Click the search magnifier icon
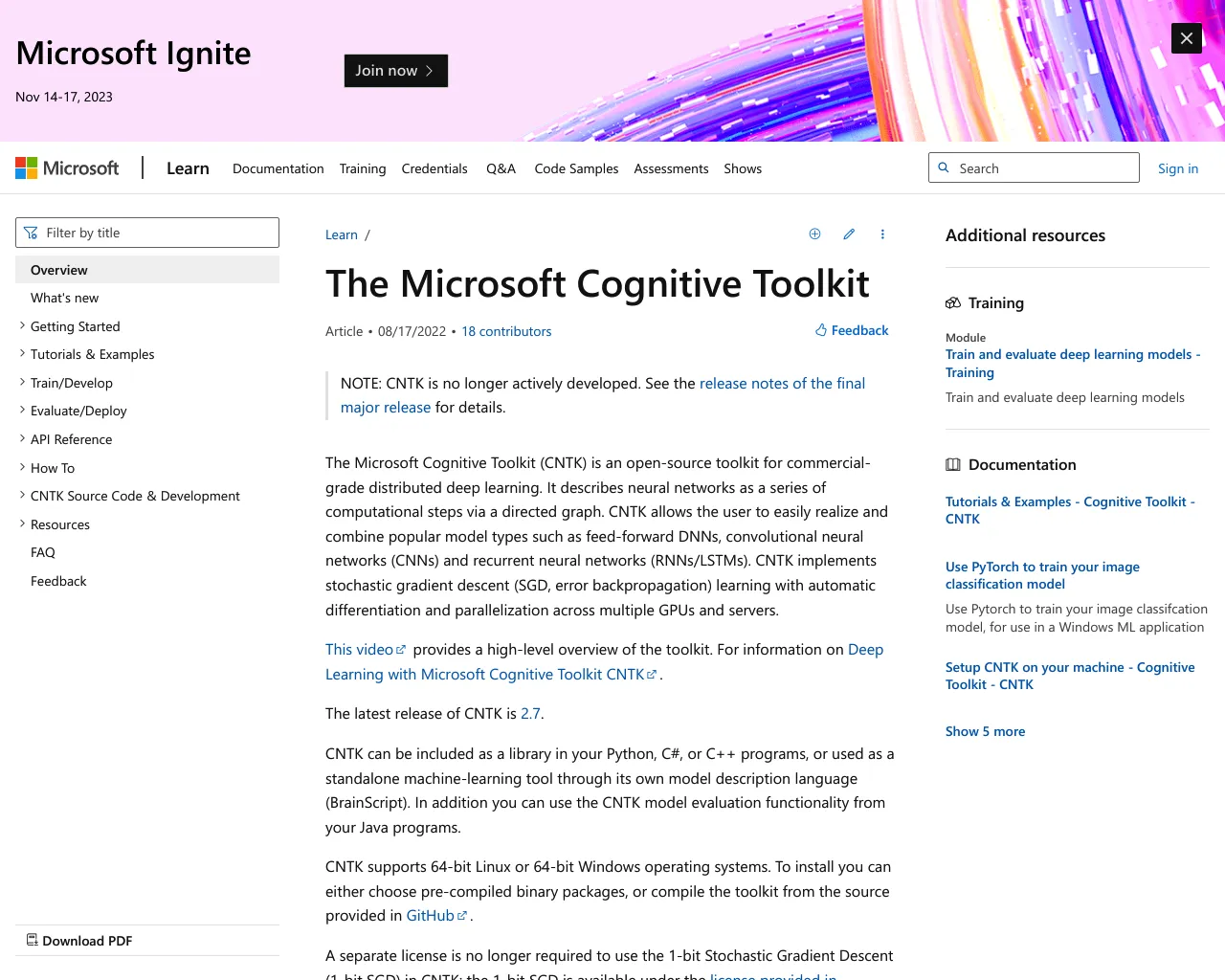 945,167
